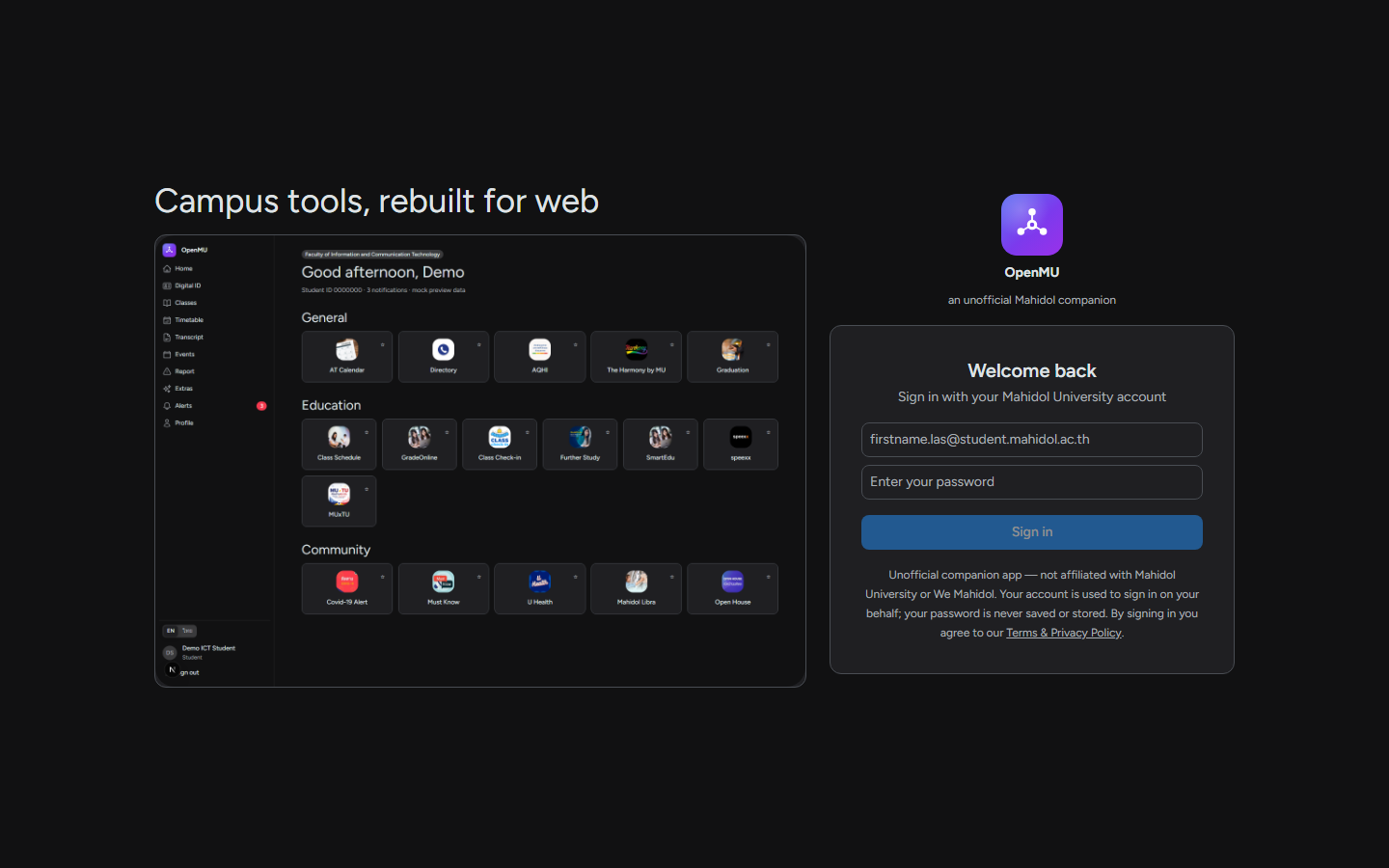The width and height of the screenshot is (1389, 868).
Task: Click the Demo ICT Student name
Action: [x=208, y=648]
